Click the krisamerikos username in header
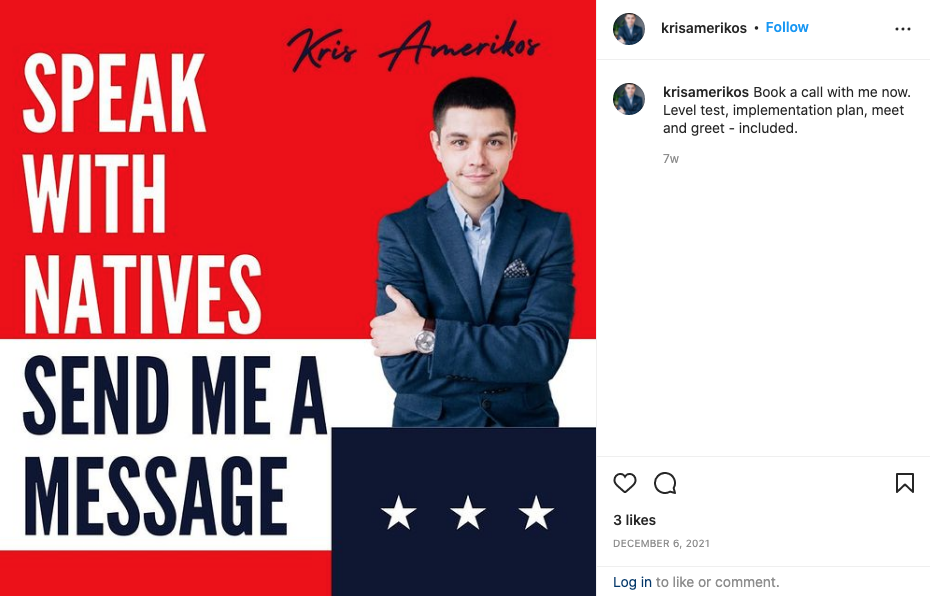This screenshot has height=596, width=930. pyautogui.click(x=703, y=28)
